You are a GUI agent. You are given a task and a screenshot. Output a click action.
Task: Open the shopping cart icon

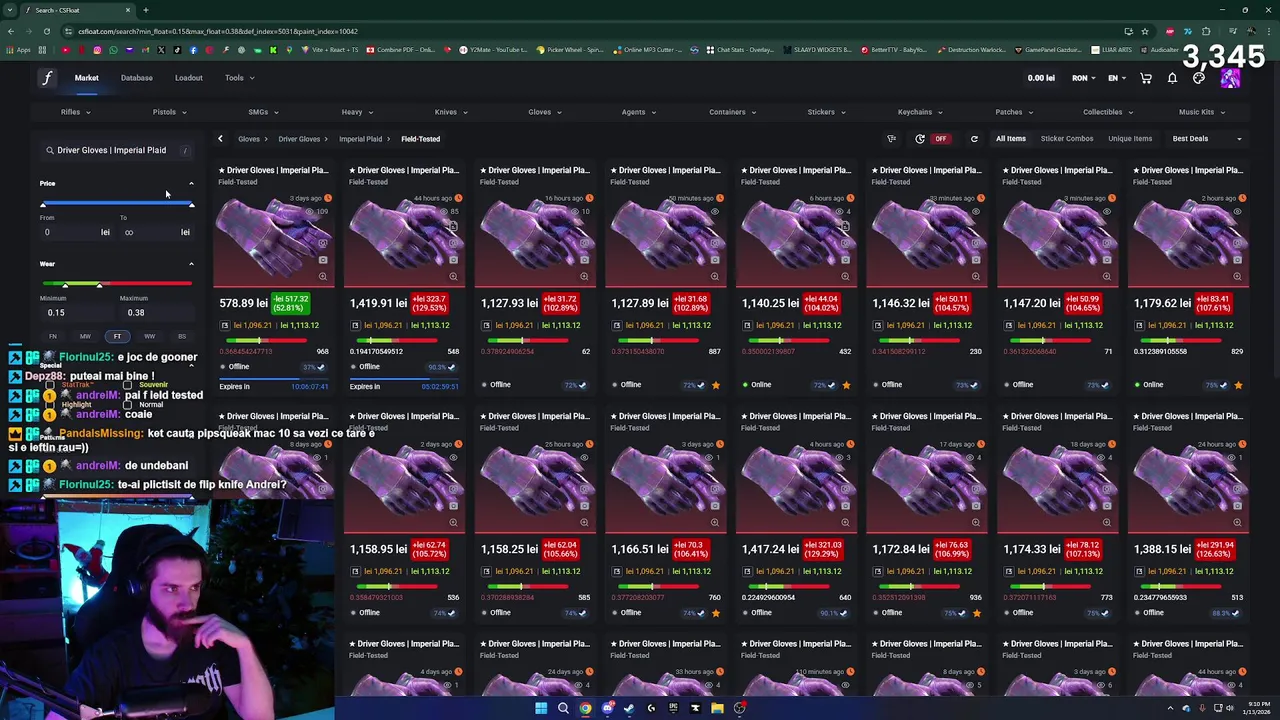coord(1146,78)
